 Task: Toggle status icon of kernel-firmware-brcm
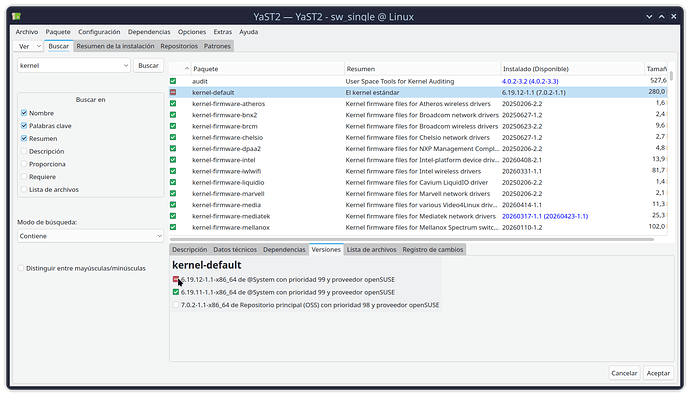pos(173,126)
